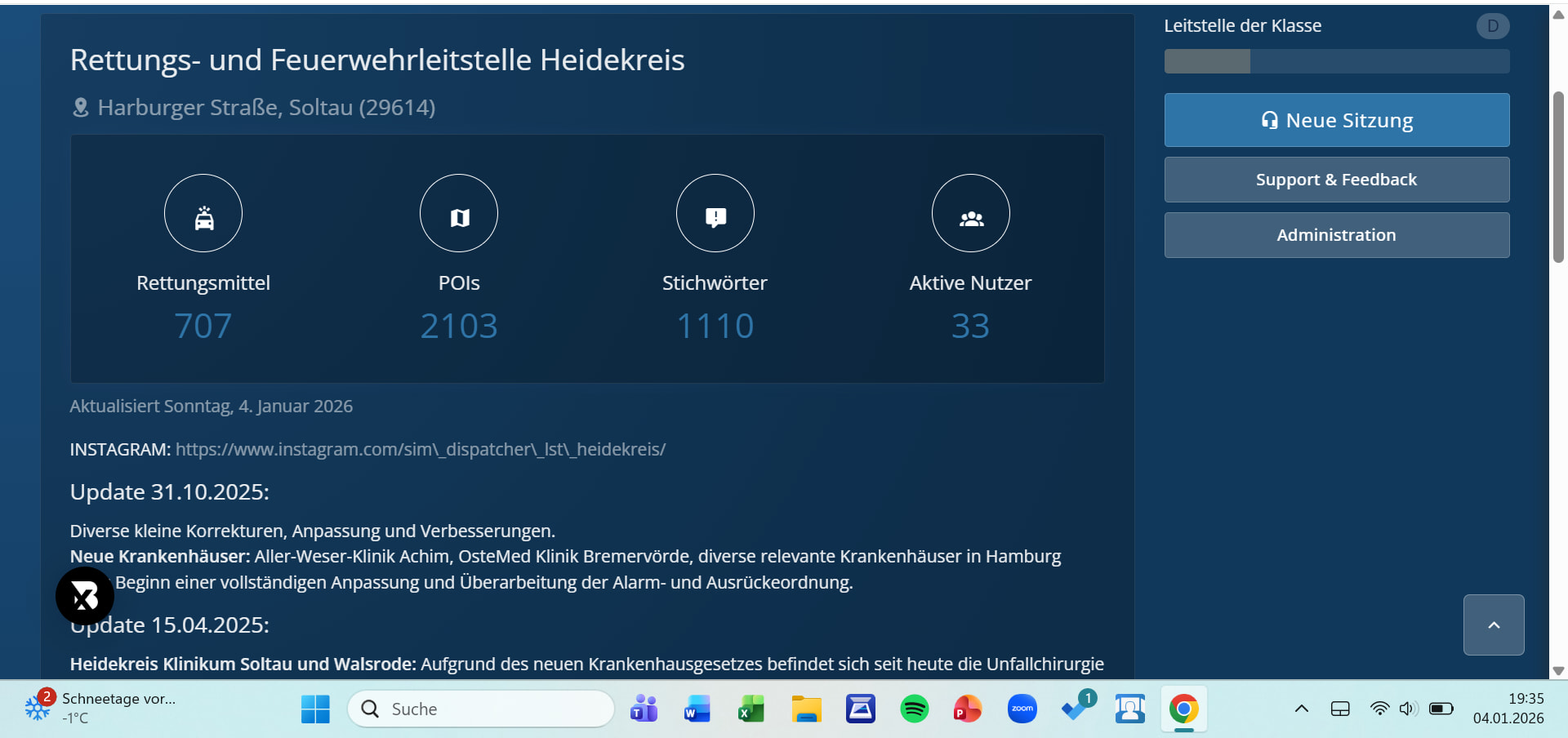Start a new session with Neue Sitzung
The height and width of the screenshot is (738, 1568).
click(1336, 120)
